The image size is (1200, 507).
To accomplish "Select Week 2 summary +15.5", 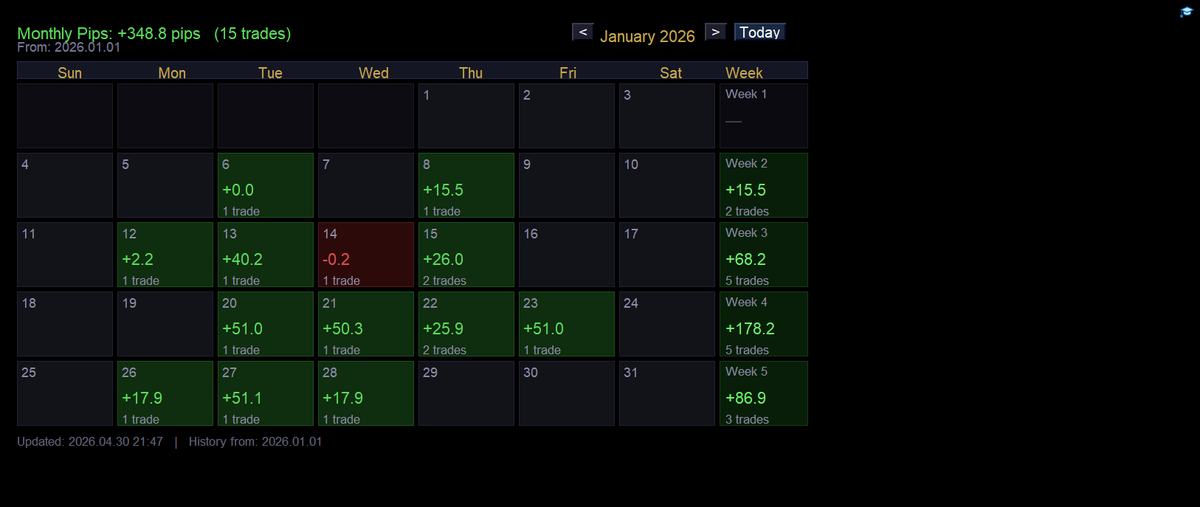I will click(x=763, y=185).
